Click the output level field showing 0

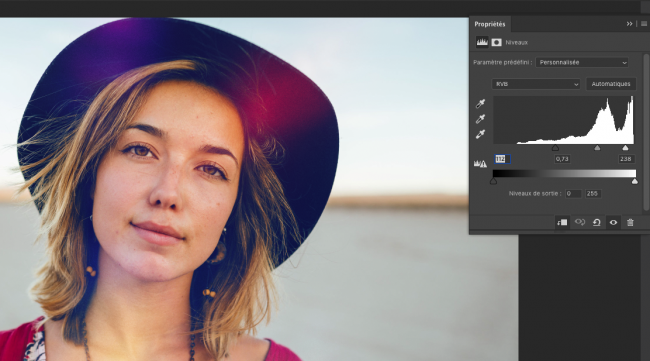click(573, 194)
